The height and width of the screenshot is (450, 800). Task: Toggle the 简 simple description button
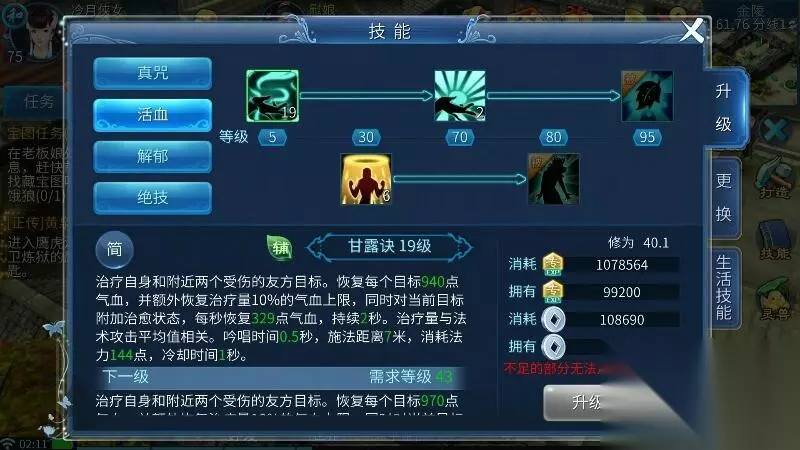pos(114,249)
